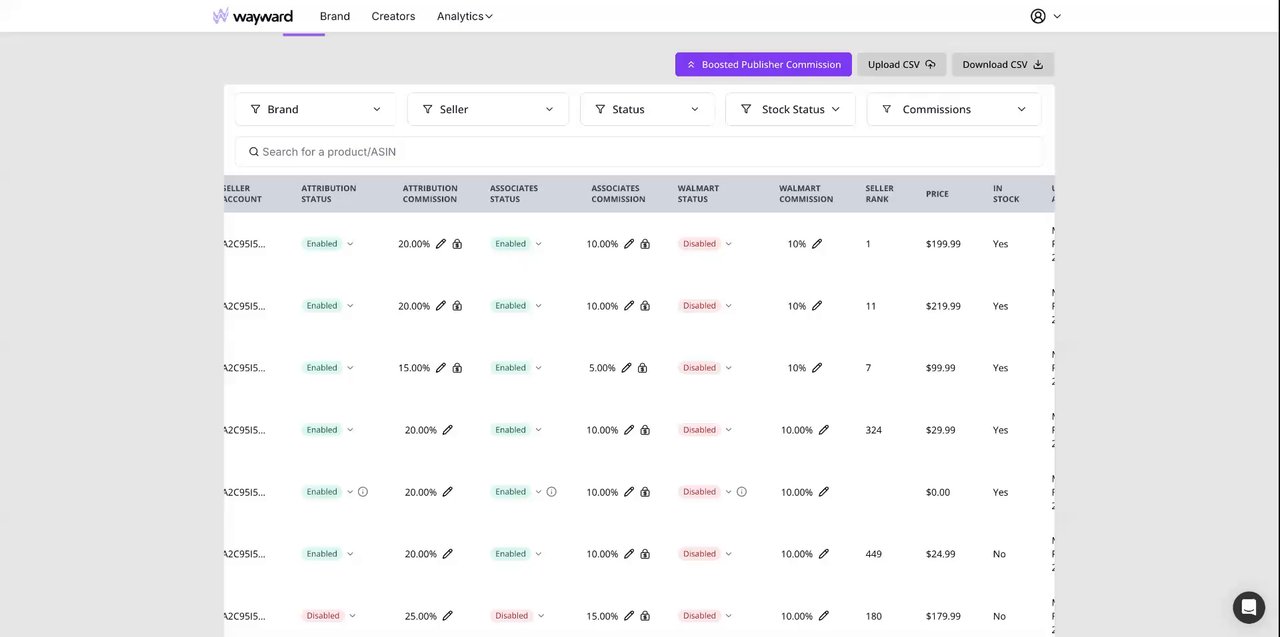Focus the product/ASIN search field
The width and height of the screenshot is (1280, 637).
coord(640,152)
